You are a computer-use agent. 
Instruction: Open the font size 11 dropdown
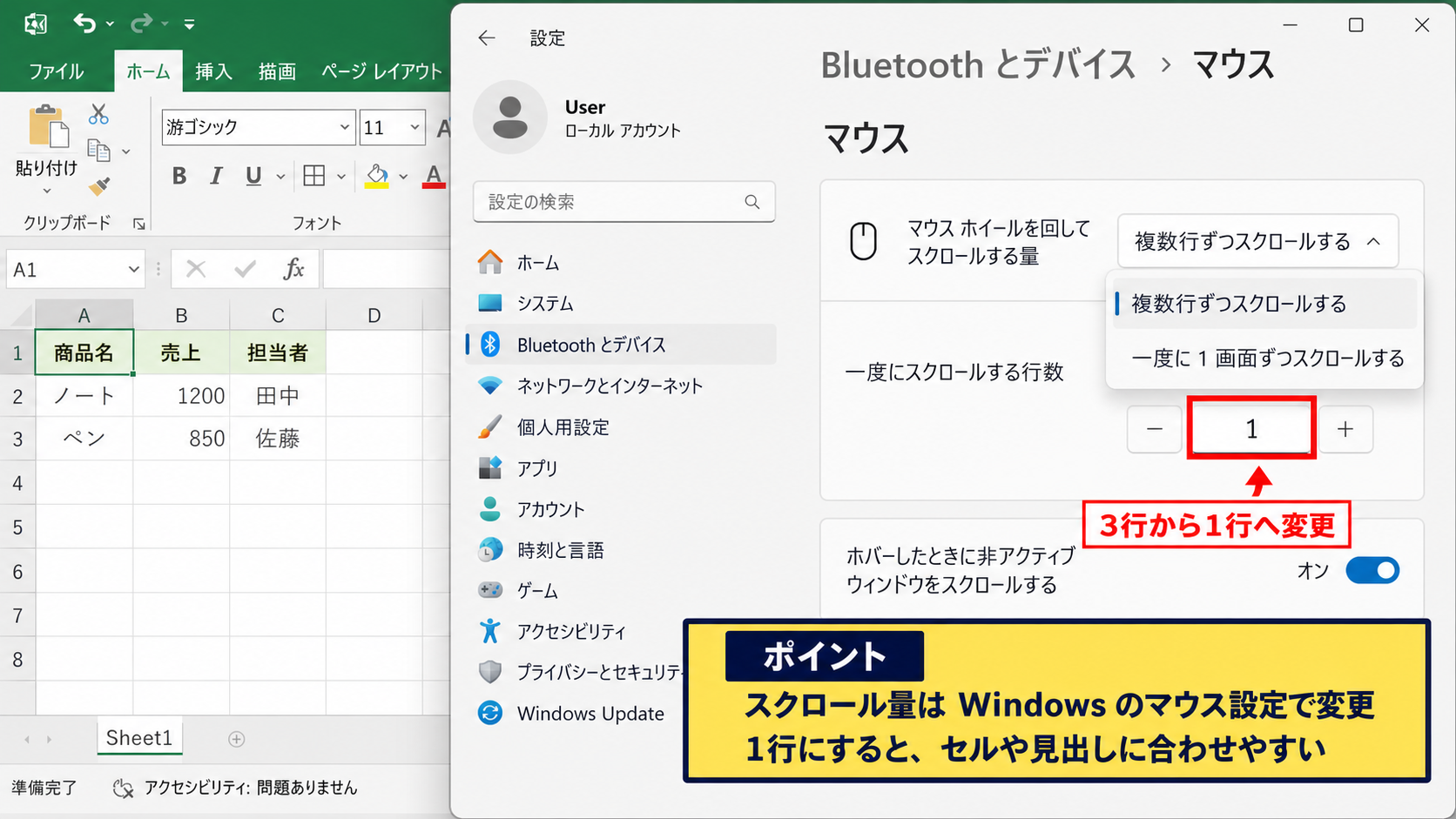pyautogui.click(x=415, y=127)
